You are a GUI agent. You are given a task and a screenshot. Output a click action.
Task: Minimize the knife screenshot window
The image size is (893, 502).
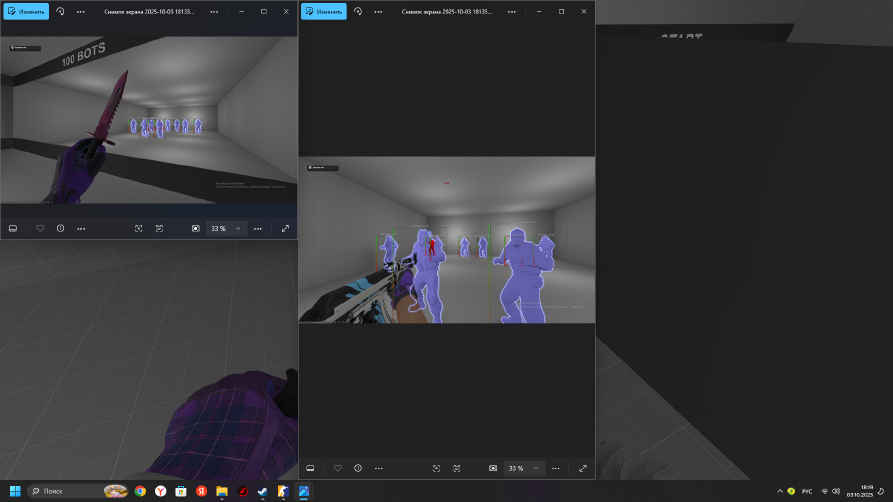[241, 11]
